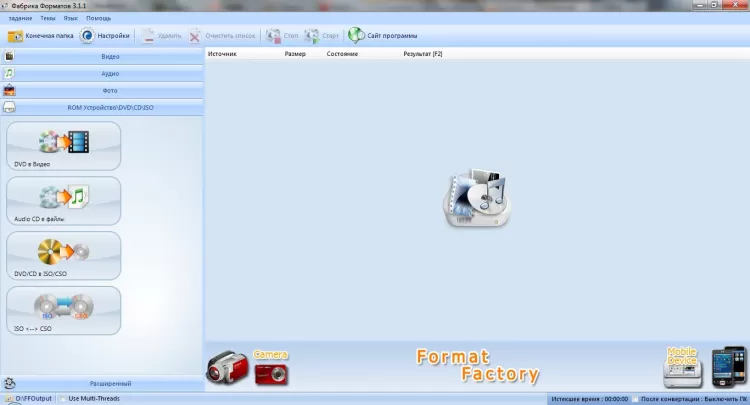Click the Результат [F2] column header
Viewport: 750px width, 405px height.
tap(423, 54)
